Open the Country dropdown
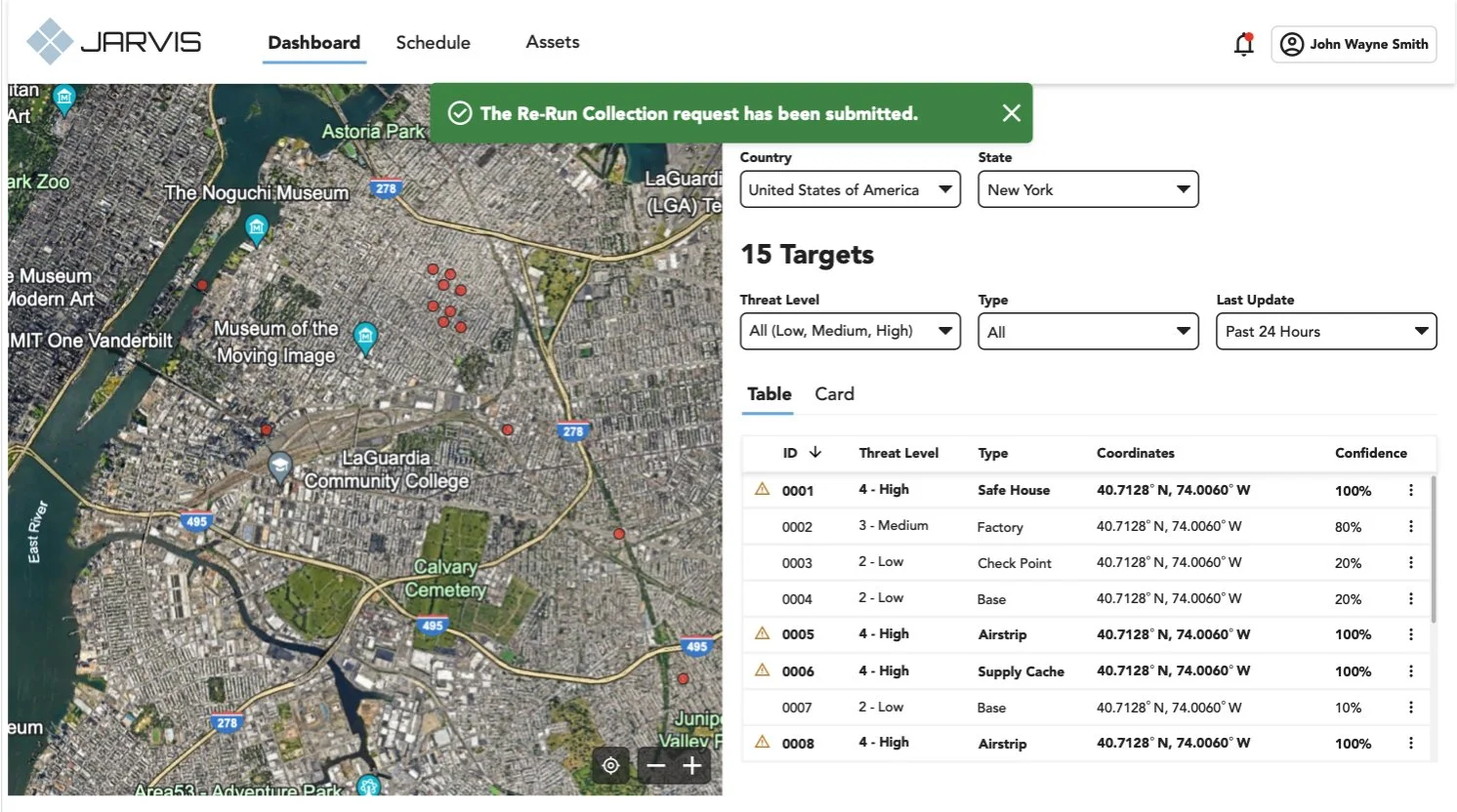1457x812 pixels. click(850, 189)
